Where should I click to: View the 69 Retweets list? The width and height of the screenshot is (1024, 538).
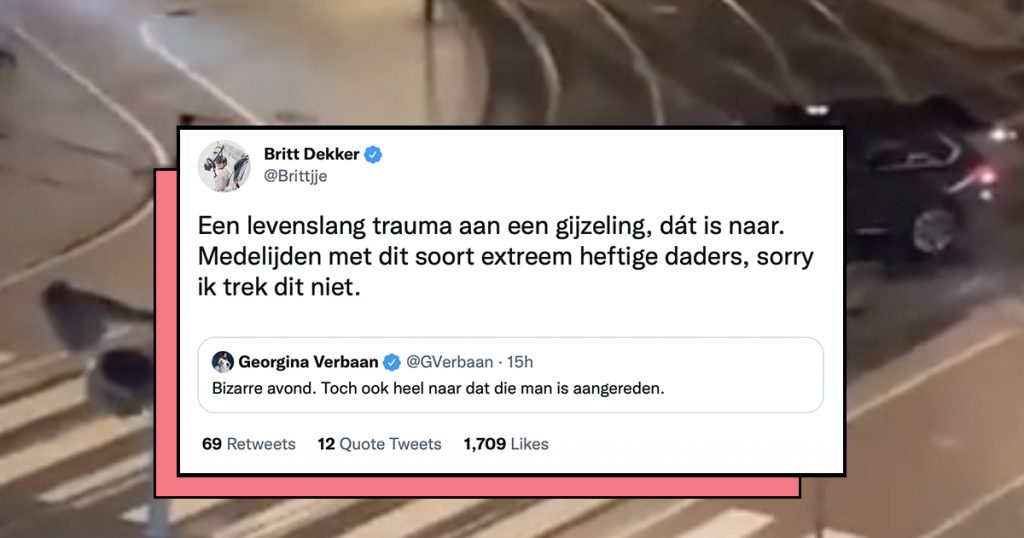click(249, 444)
